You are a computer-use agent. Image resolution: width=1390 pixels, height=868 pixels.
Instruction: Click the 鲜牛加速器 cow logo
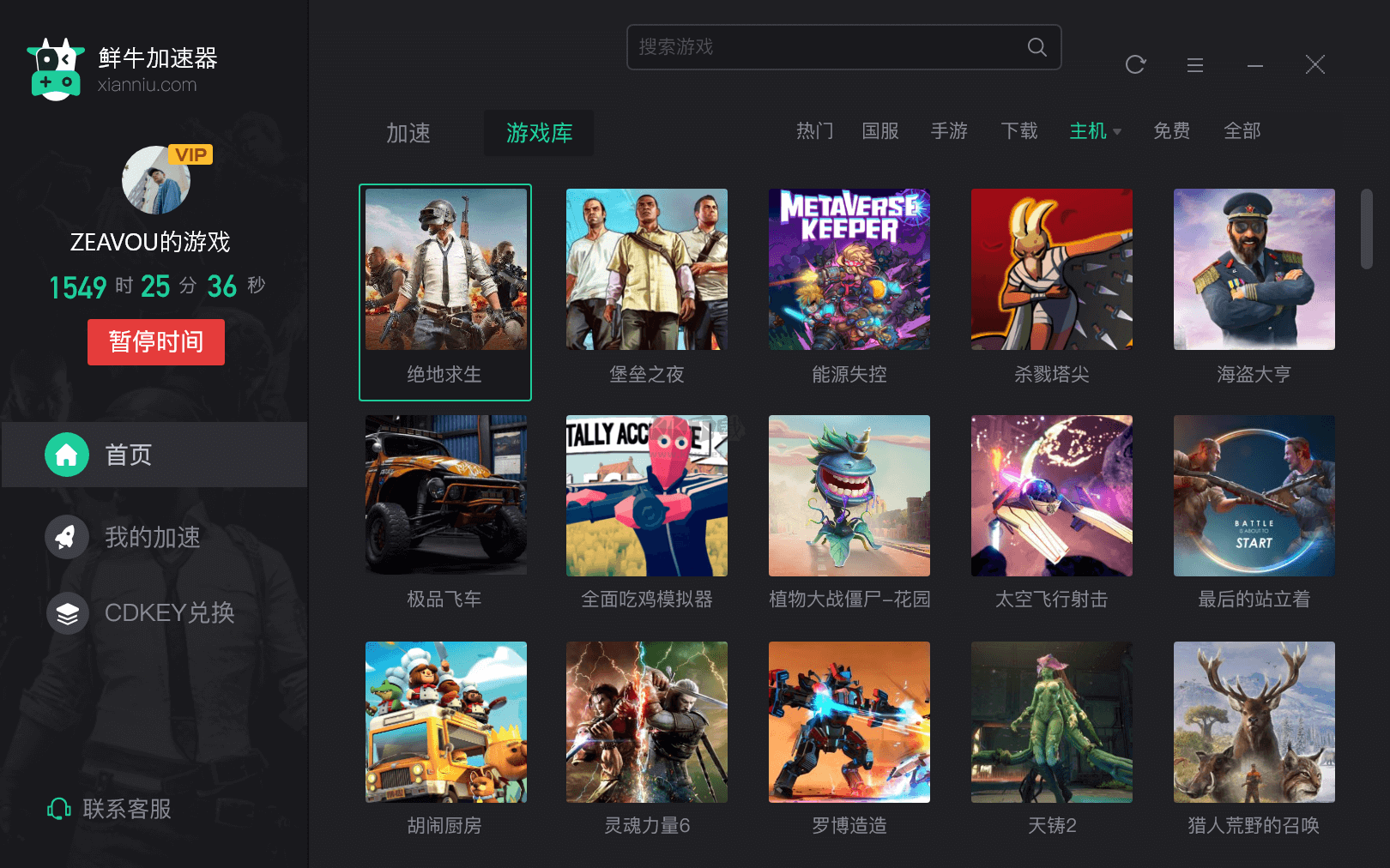coord(56,69)
